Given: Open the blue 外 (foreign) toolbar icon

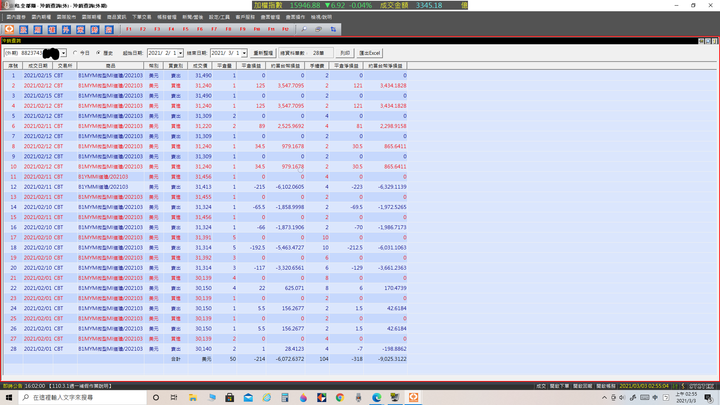Looking at the screenshot, I should point(66,29).
